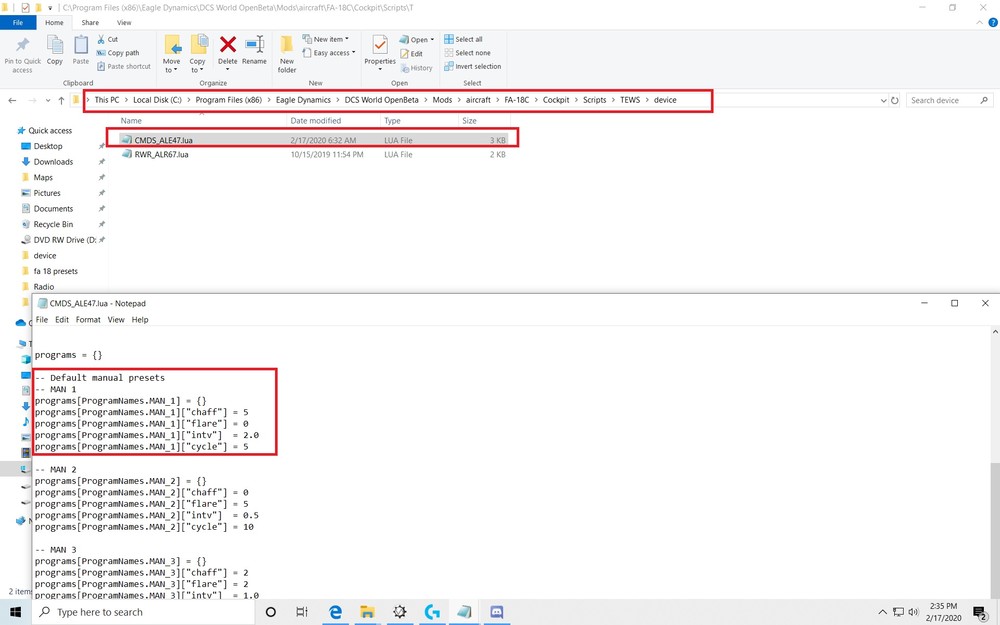This screenshot has height=625, width=1000.
Task: Switch to the Share ribbon tab
Action: tap(90, 22)
